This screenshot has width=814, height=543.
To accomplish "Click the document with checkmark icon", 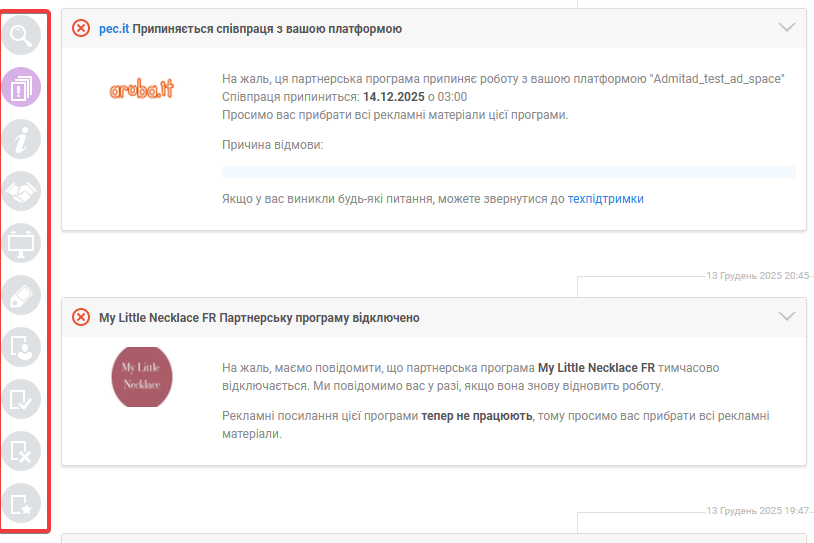I will point(22,400).
